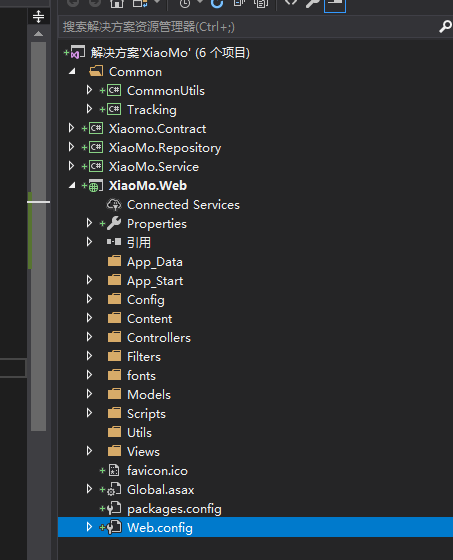Focus the Solution Explorer search field

tap(248, 27)
